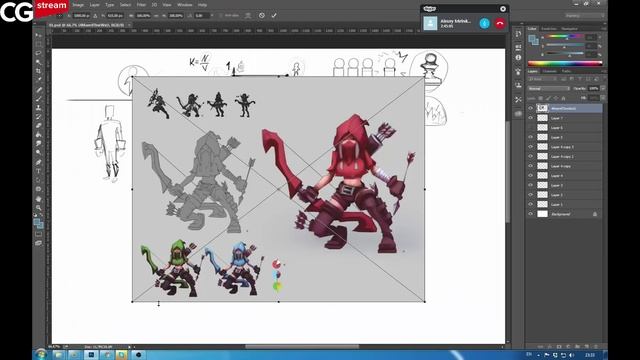This screenshot has height=360, width=640.
Task: Switch to the Swatches tab
Action: [x=549, y=29]
